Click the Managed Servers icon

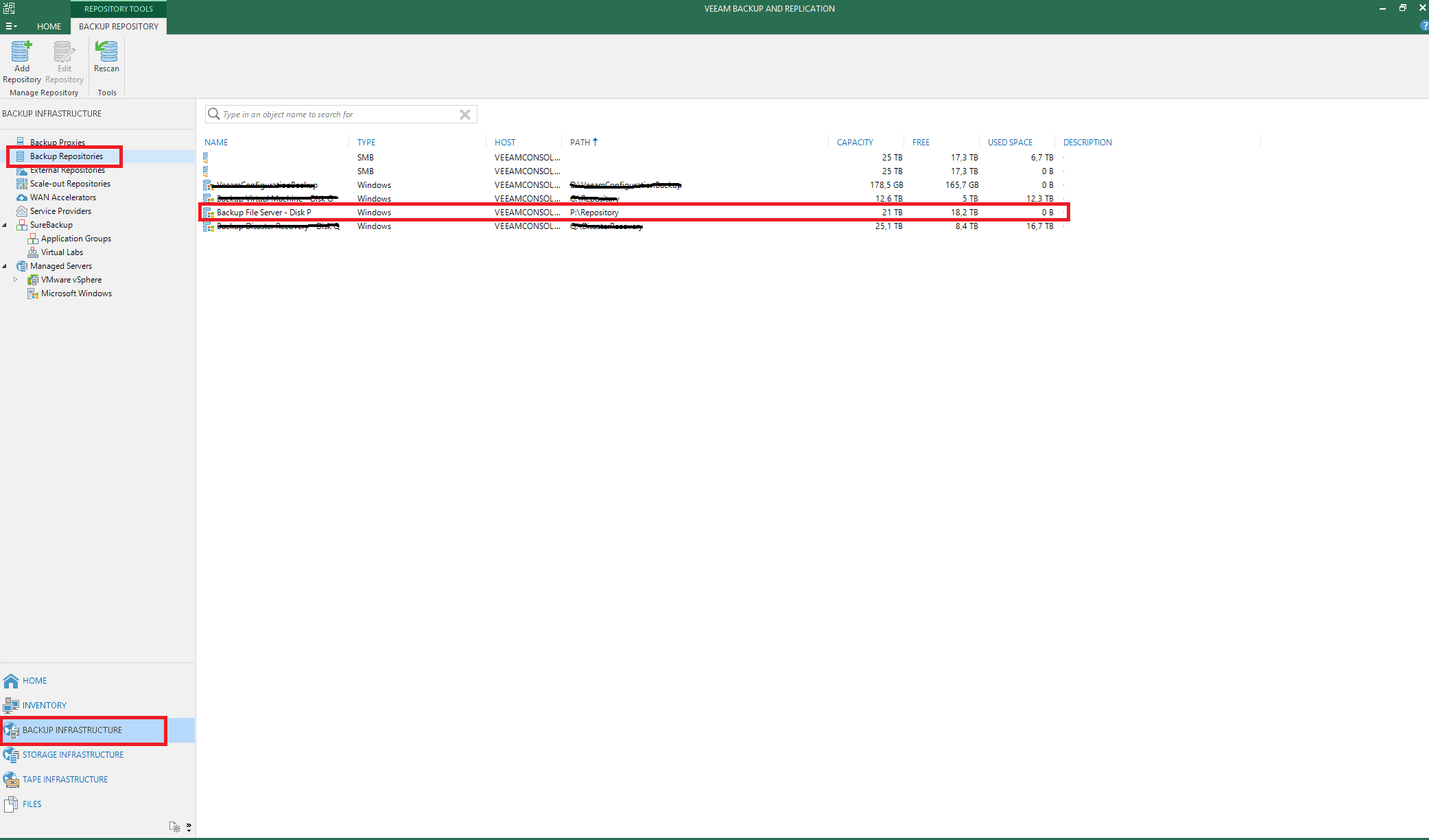(x=22, y=266)
